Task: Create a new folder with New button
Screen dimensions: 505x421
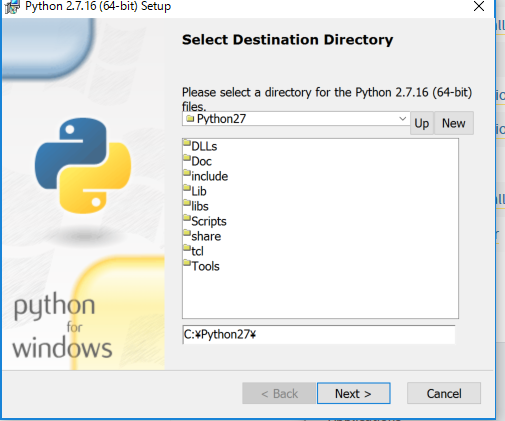Action: click(454, 123)
